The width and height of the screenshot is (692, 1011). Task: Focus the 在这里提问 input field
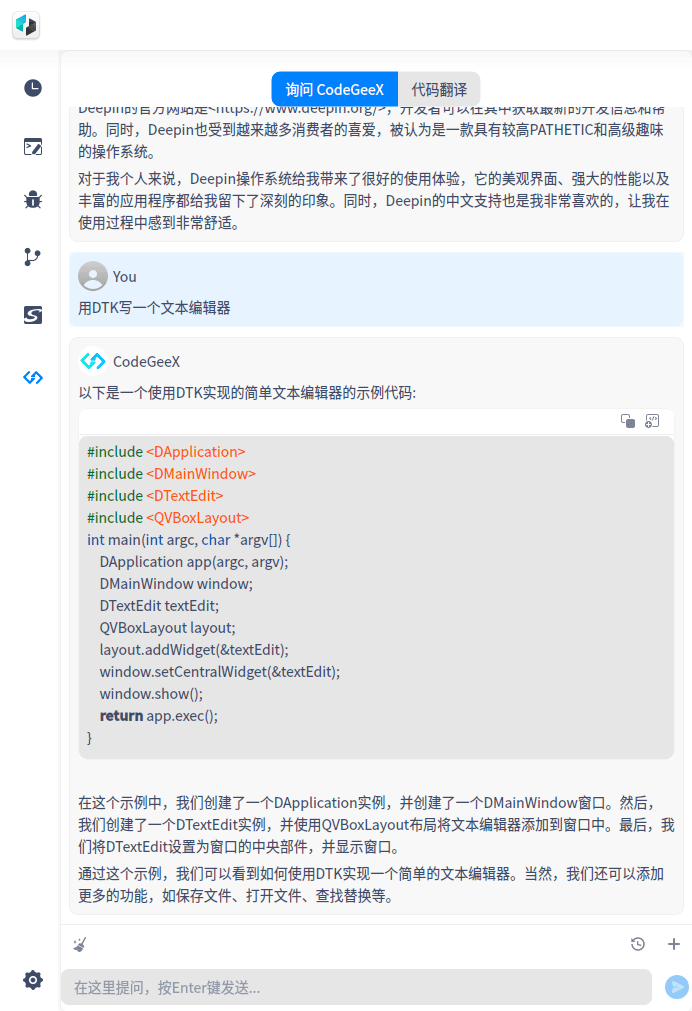tap(356, 987)
